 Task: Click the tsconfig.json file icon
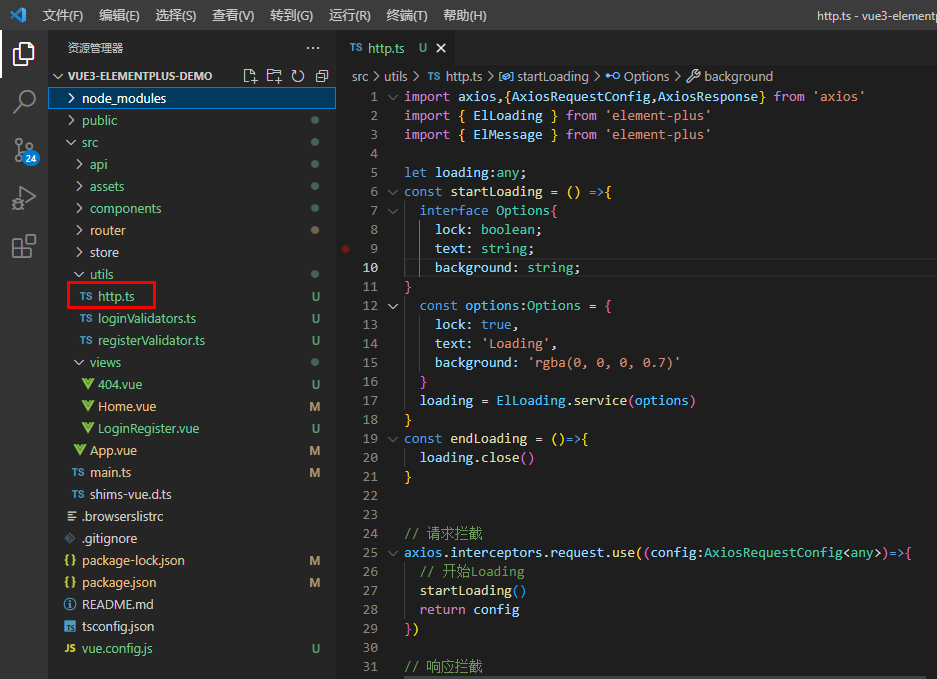tap(70, 626)
